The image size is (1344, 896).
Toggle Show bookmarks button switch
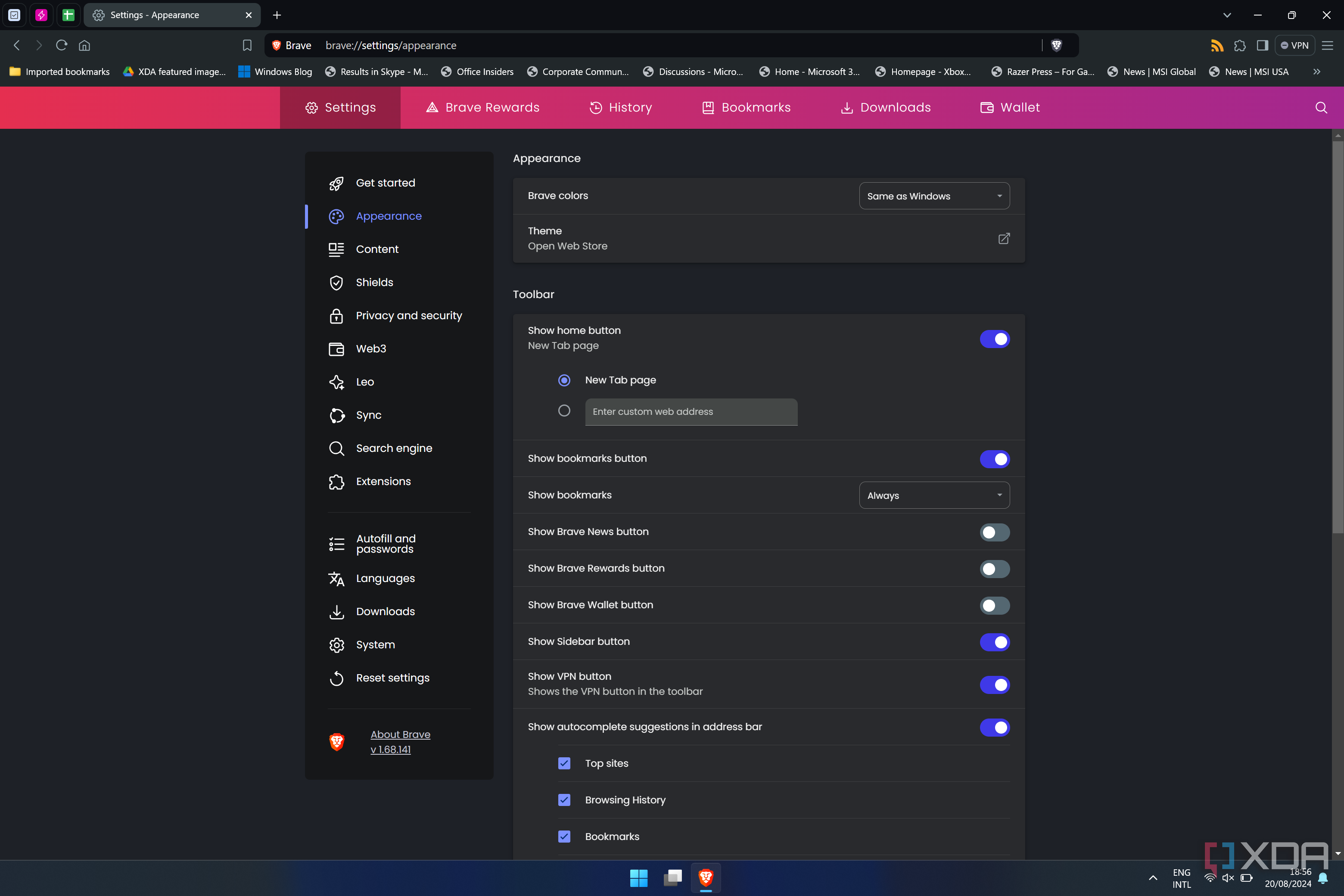point(994,459)
